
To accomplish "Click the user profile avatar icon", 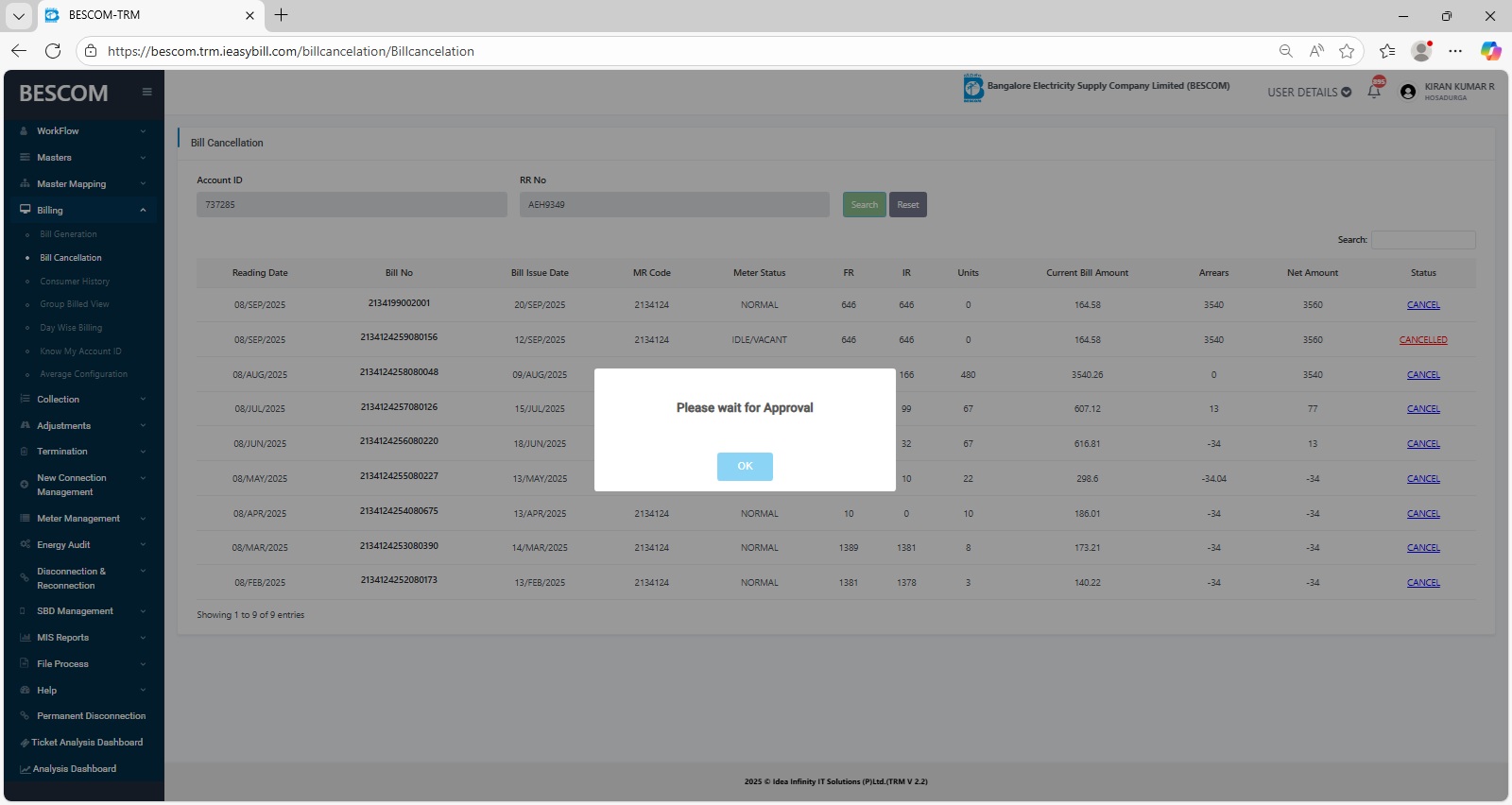I will tap(1408, 92).
